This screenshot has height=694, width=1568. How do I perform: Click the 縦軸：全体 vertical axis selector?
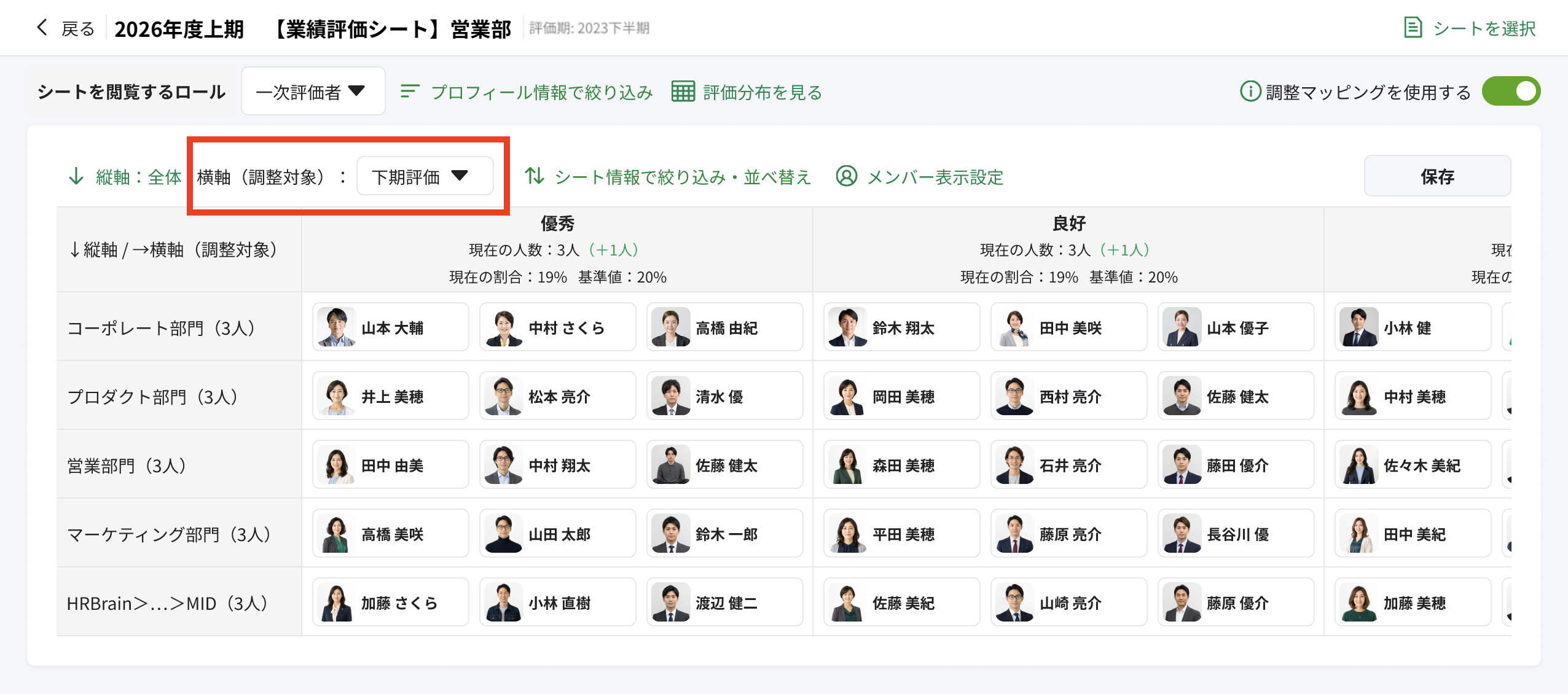click(138, 177)
